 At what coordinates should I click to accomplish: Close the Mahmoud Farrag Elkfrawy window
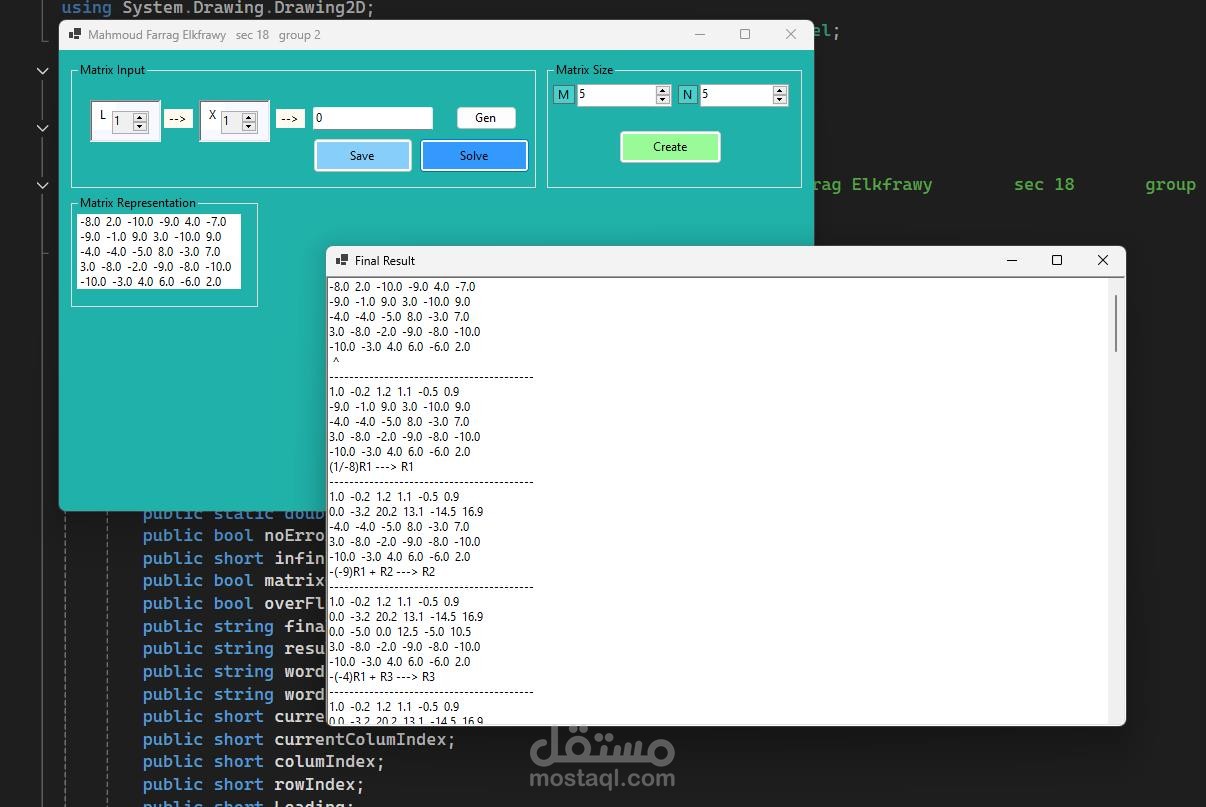791,34
